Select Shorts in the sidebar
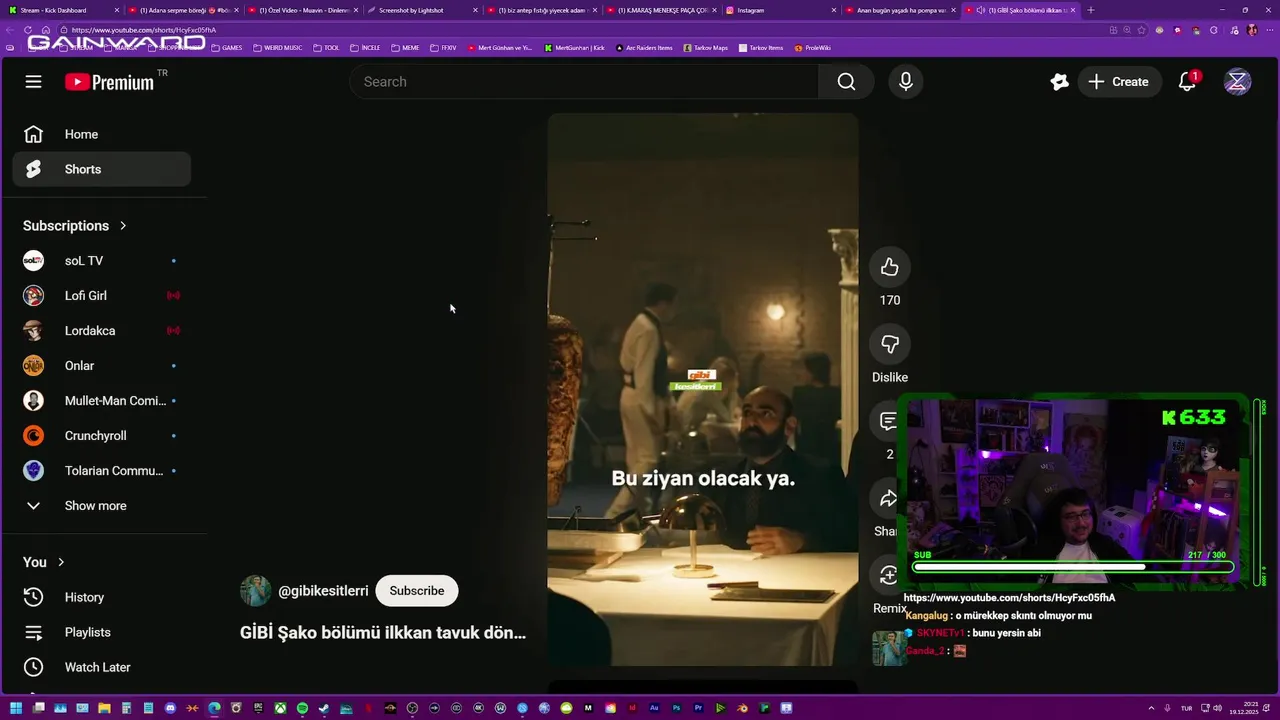The height and width of the screenshot is (720, 1280). coord(101,169)
